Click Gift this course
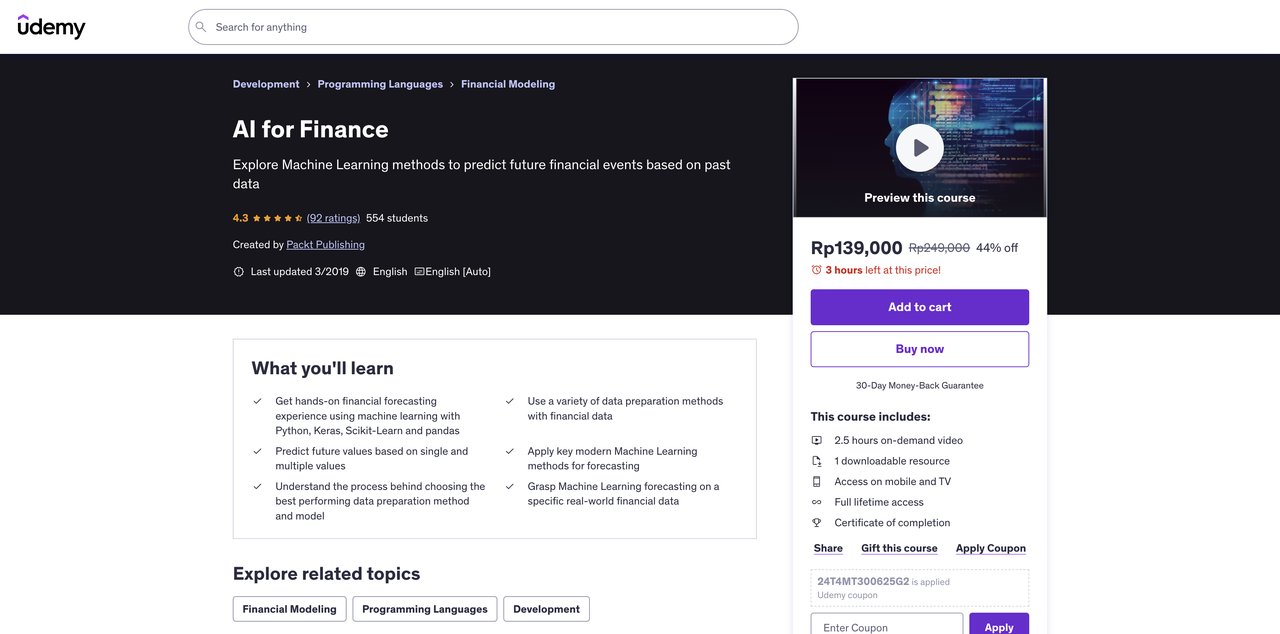 coord(899,548)
